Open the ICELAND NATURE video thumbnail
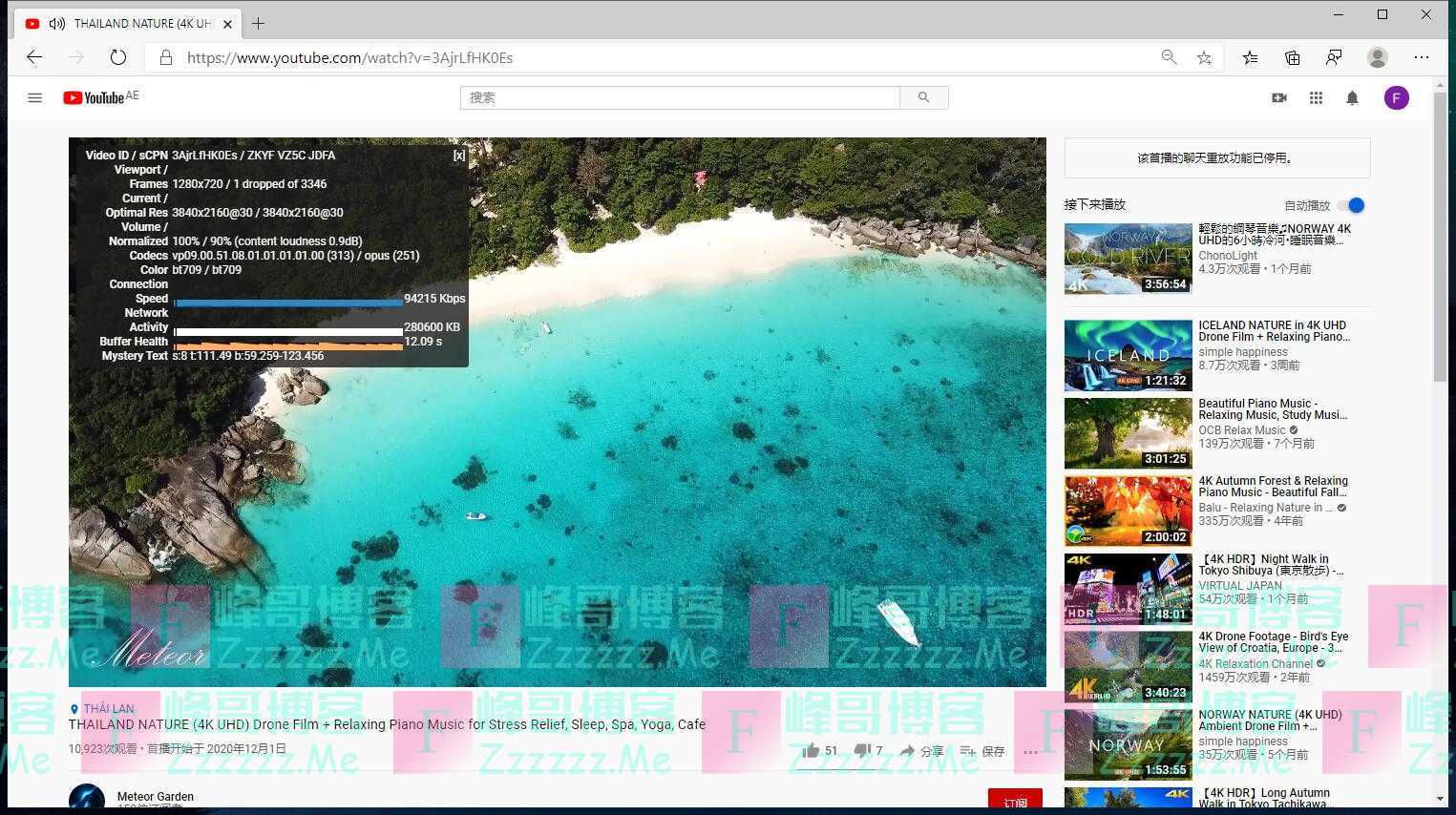1456x815 pixels. coord(1128,355)
